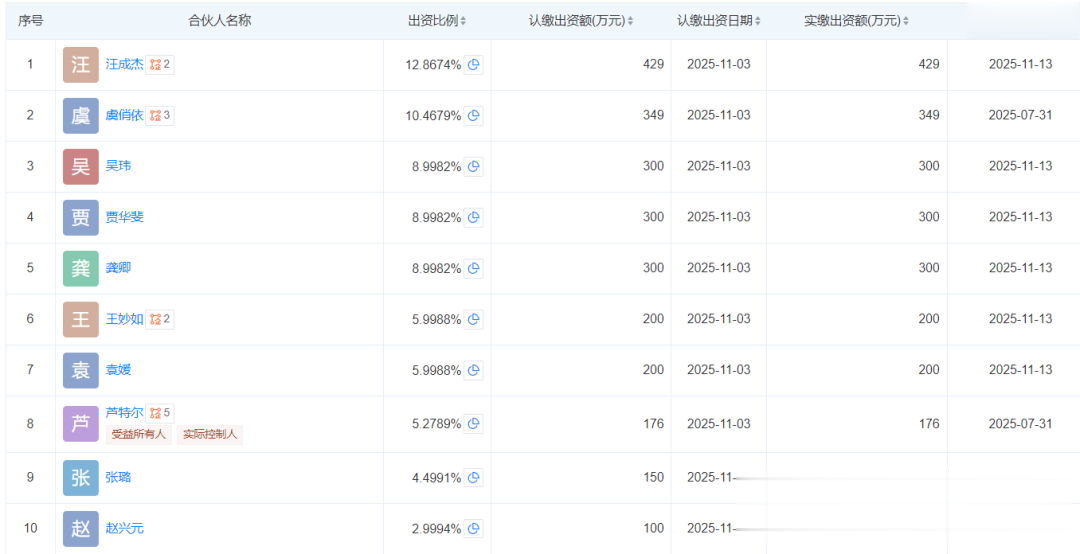Select the 10.4679% ratio value
1080x554 pixels.
pyautogui.click(x=433, y=116)
